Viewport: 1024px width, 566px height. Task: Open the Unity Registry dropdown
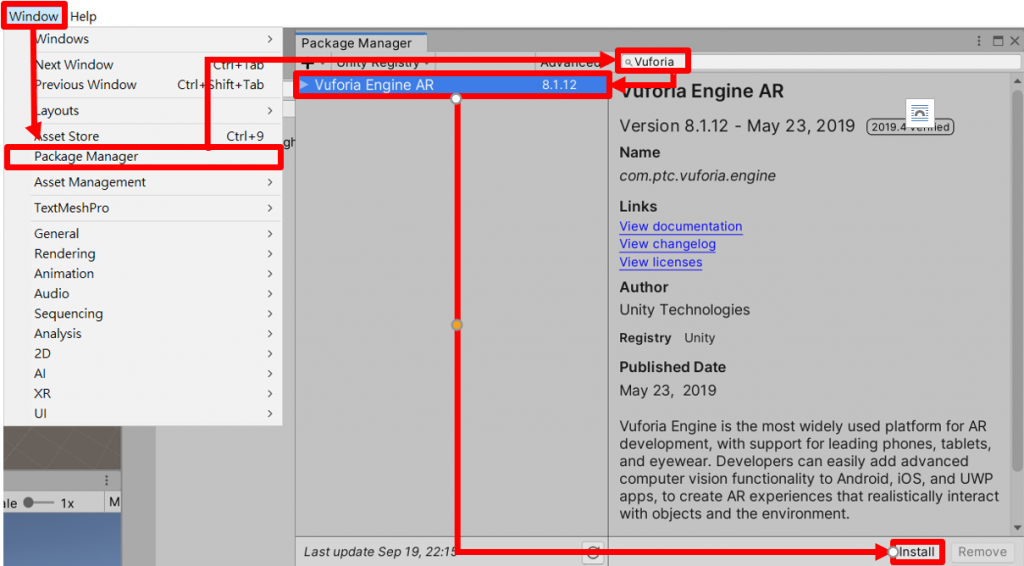(383, 63)
